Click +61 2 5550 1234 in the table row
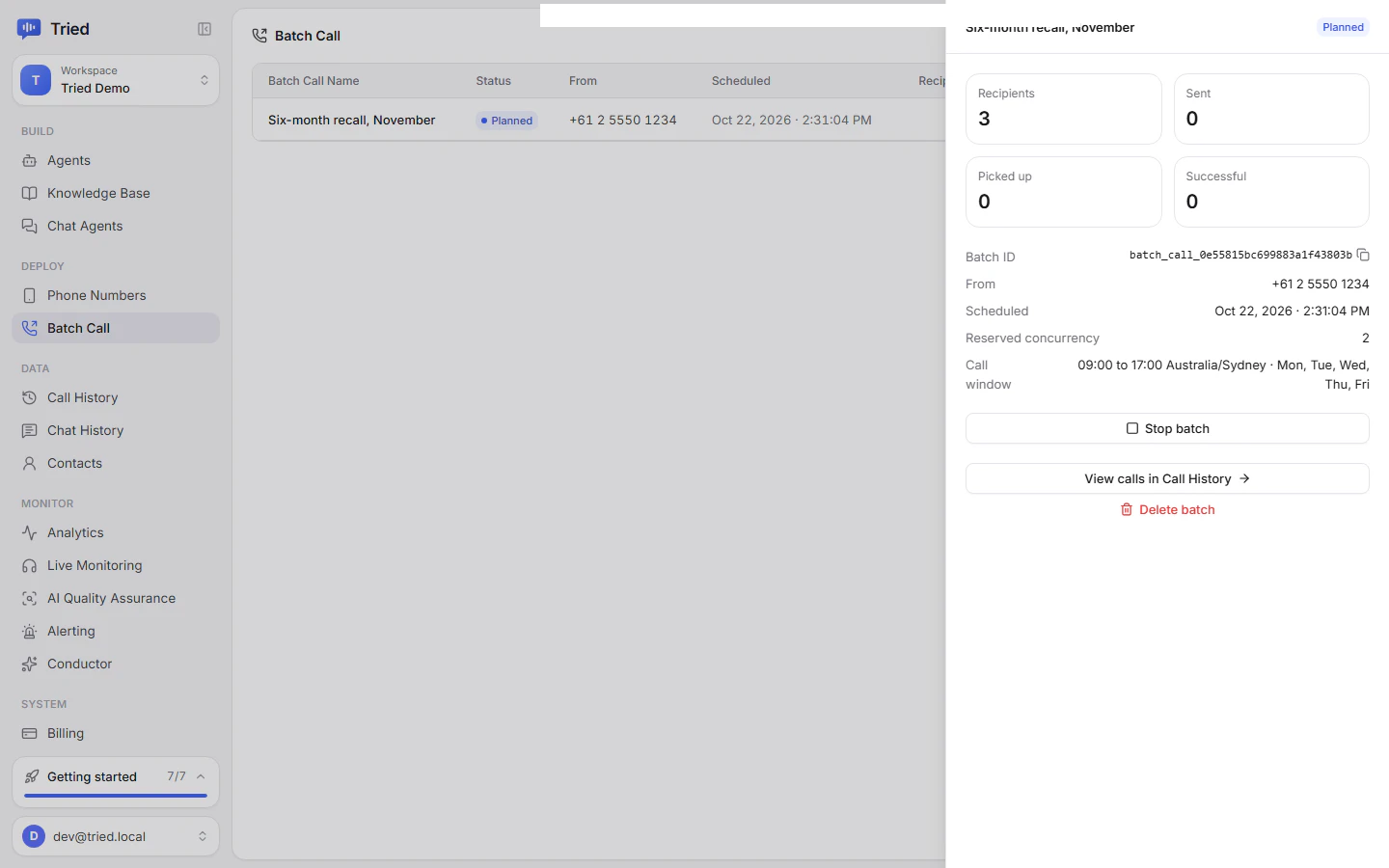The image size is (1389, 868). point(623,121)
